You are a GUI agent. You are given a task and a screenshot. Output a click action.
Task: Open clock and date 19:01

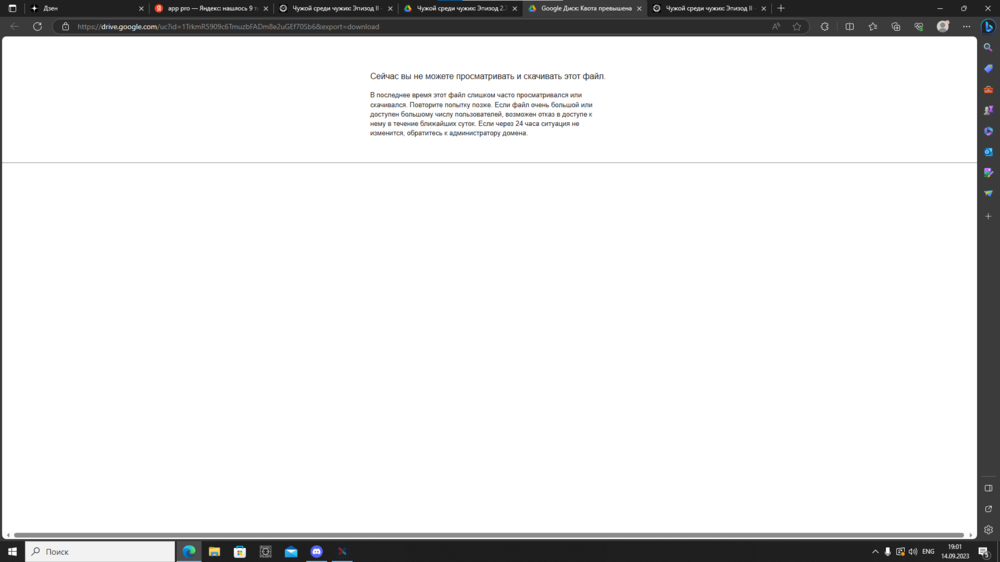coord(955,551)
